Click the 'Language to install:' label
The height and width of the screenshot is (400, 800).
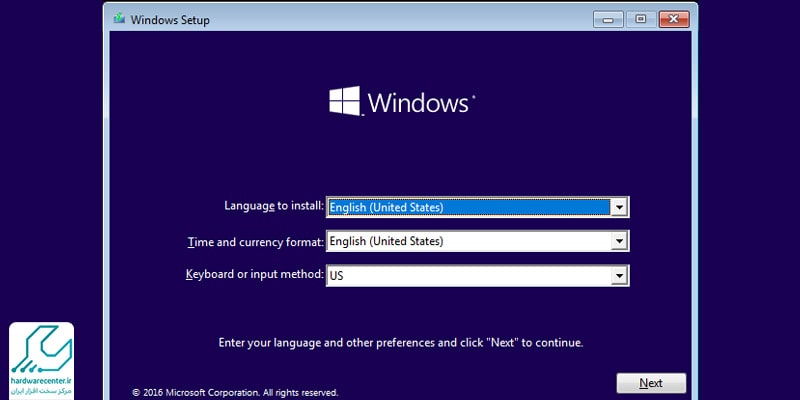(274, 206)
